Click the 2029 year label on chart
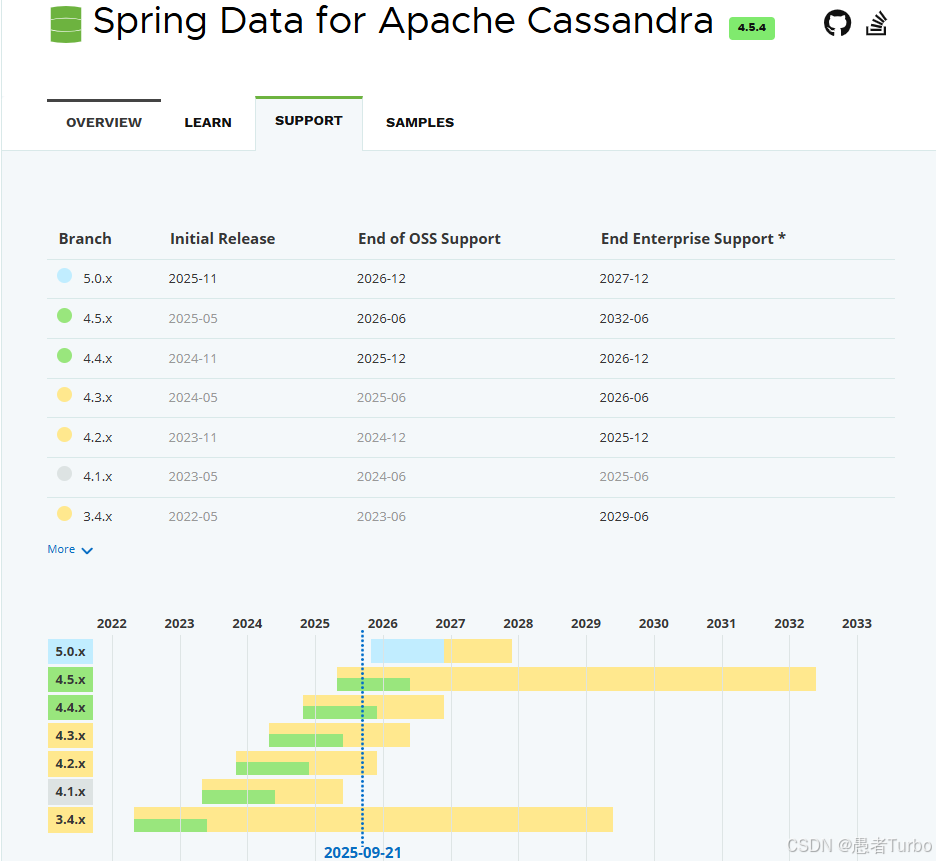The height and width of the screenshot is (861, 936). [x=586, y=623]
